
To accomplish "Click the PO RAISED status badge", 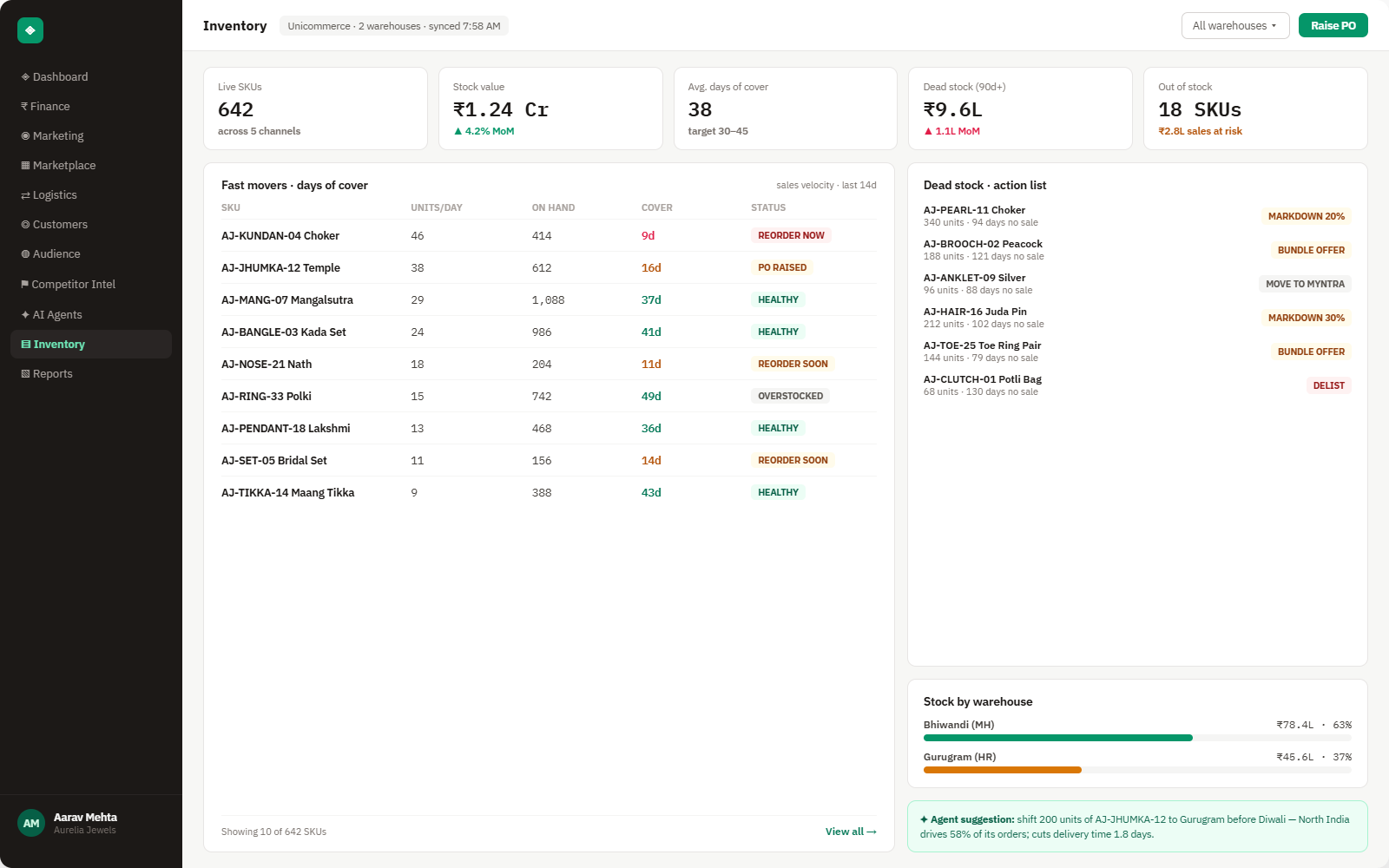I will 782,267.
